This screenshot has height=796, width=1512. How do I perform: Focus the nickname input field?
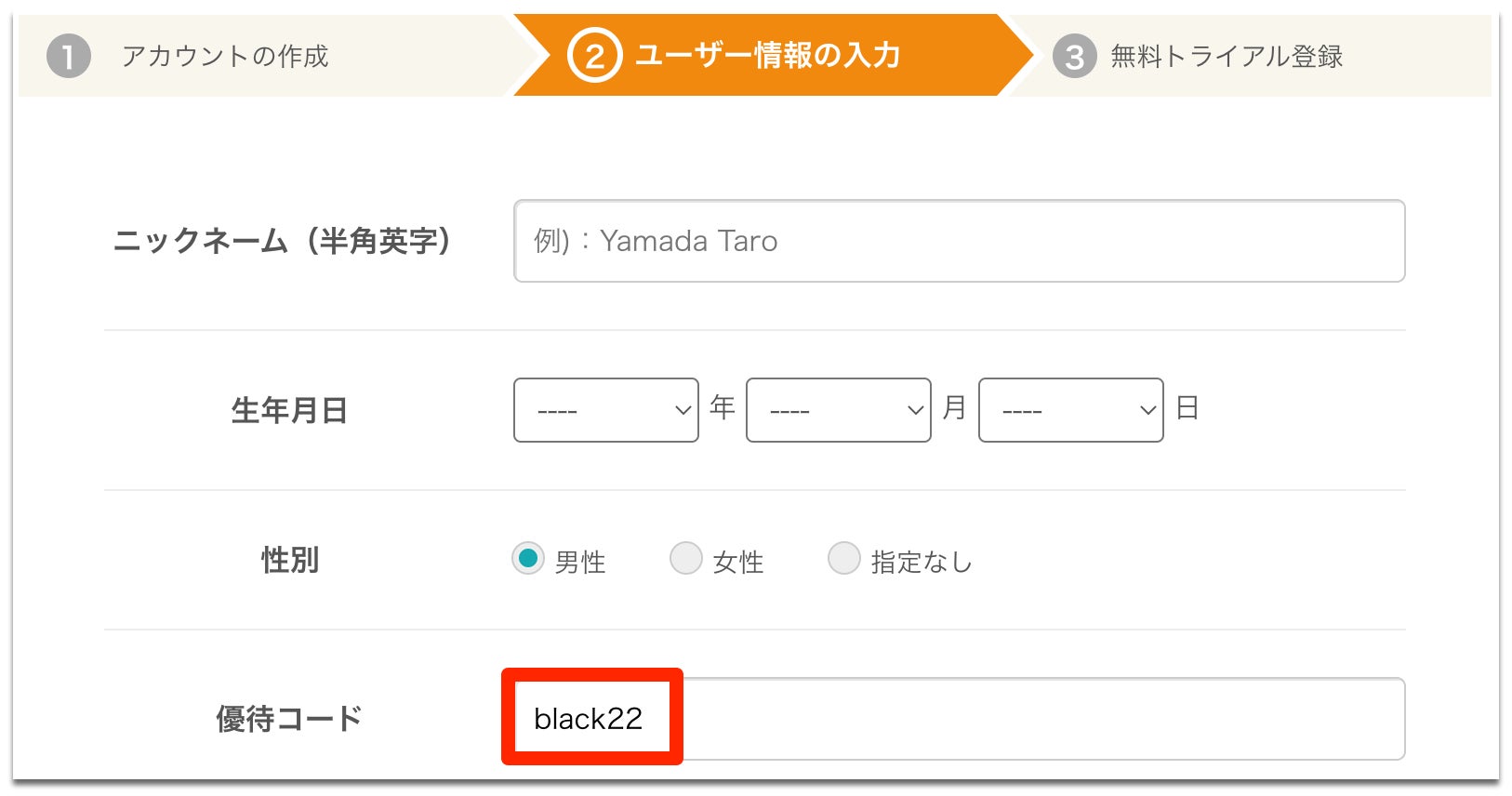pos(959,241)
